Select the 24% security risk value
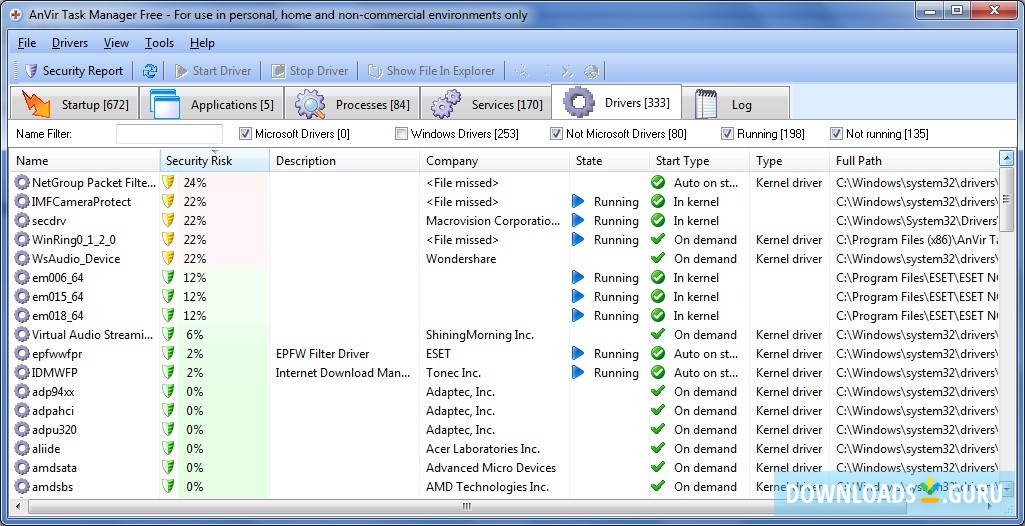 pos(195,183)
